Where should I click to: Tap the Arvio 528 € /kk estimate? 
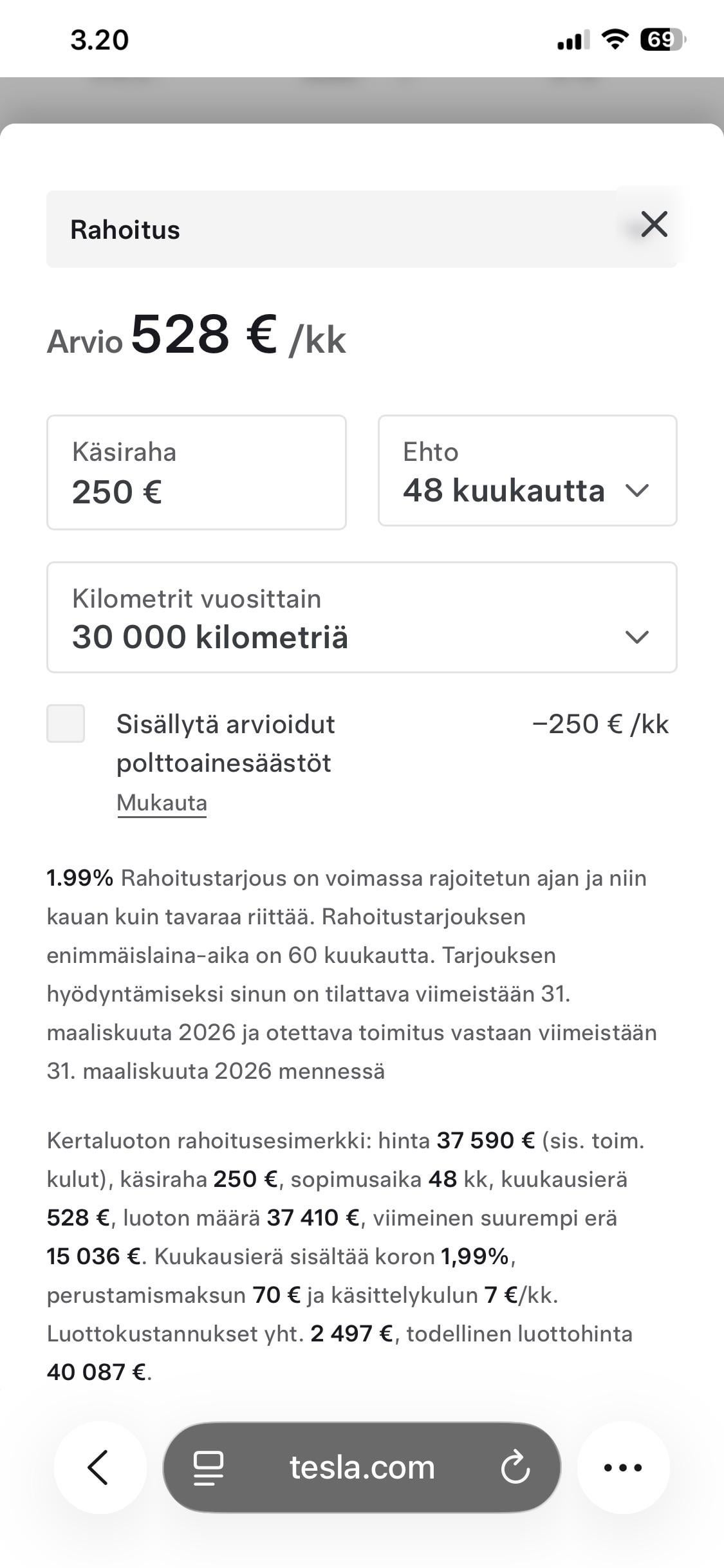[196, 337]
